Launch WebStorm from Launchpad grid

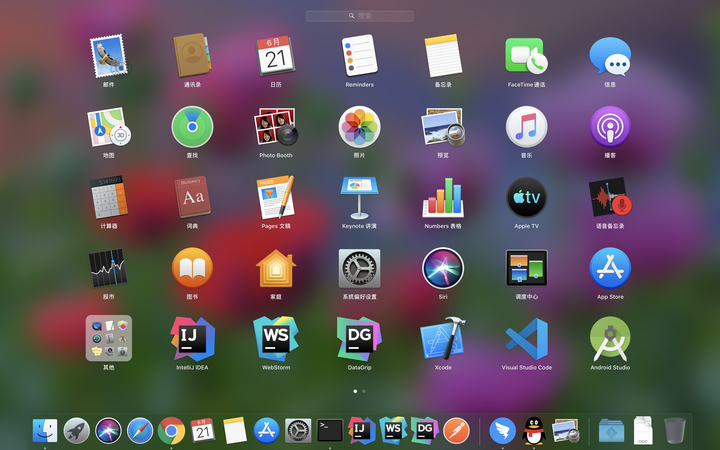(x=276, y=339)
